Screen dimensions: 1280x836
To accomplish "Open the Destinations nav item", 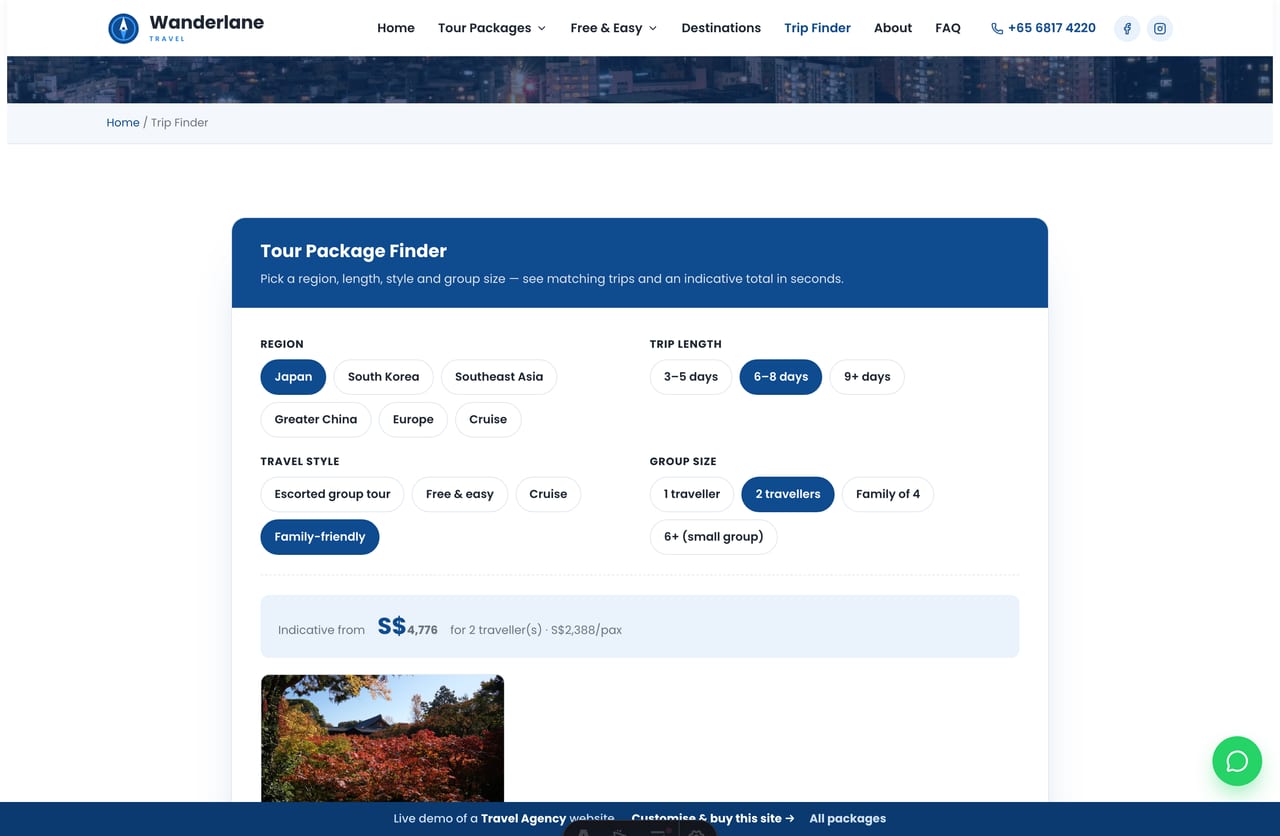I will coord(721,28).
